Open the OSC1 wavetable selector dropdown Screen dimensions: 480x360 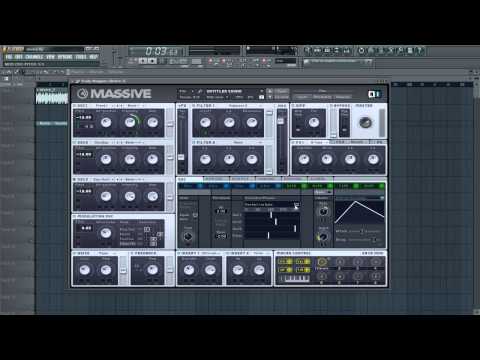tap(103, 106)
